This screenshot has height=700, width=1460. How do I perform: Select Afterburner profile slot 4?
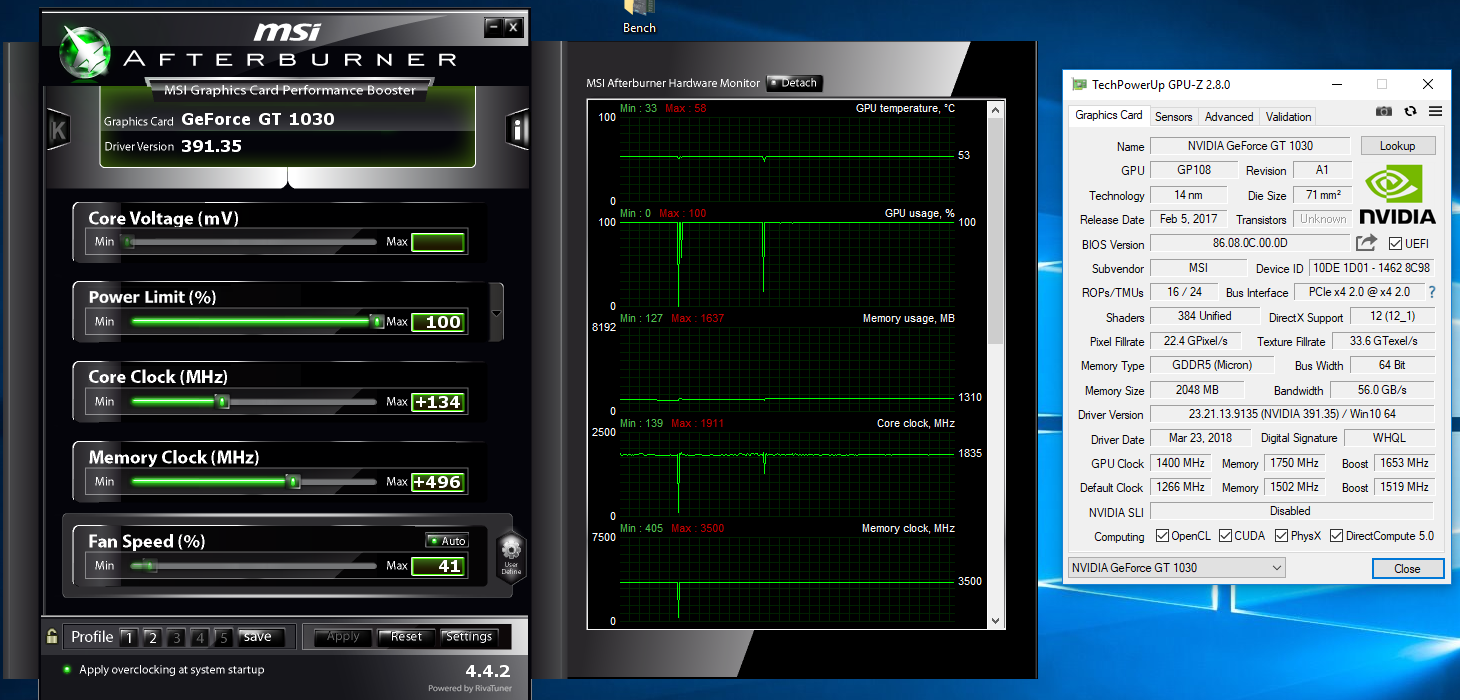(x=200, y=637)
